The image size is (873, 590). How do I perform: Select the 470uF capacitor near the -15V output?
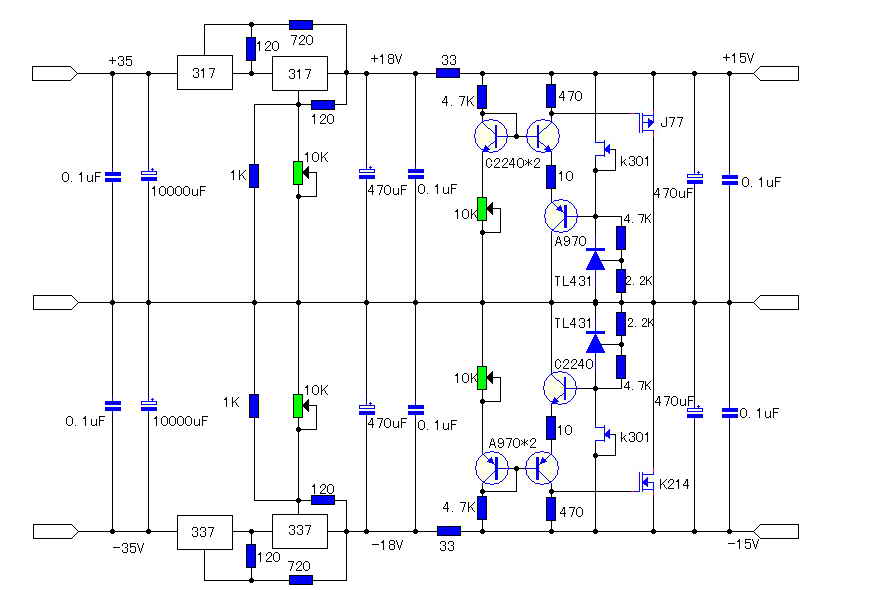coord(694,412)
